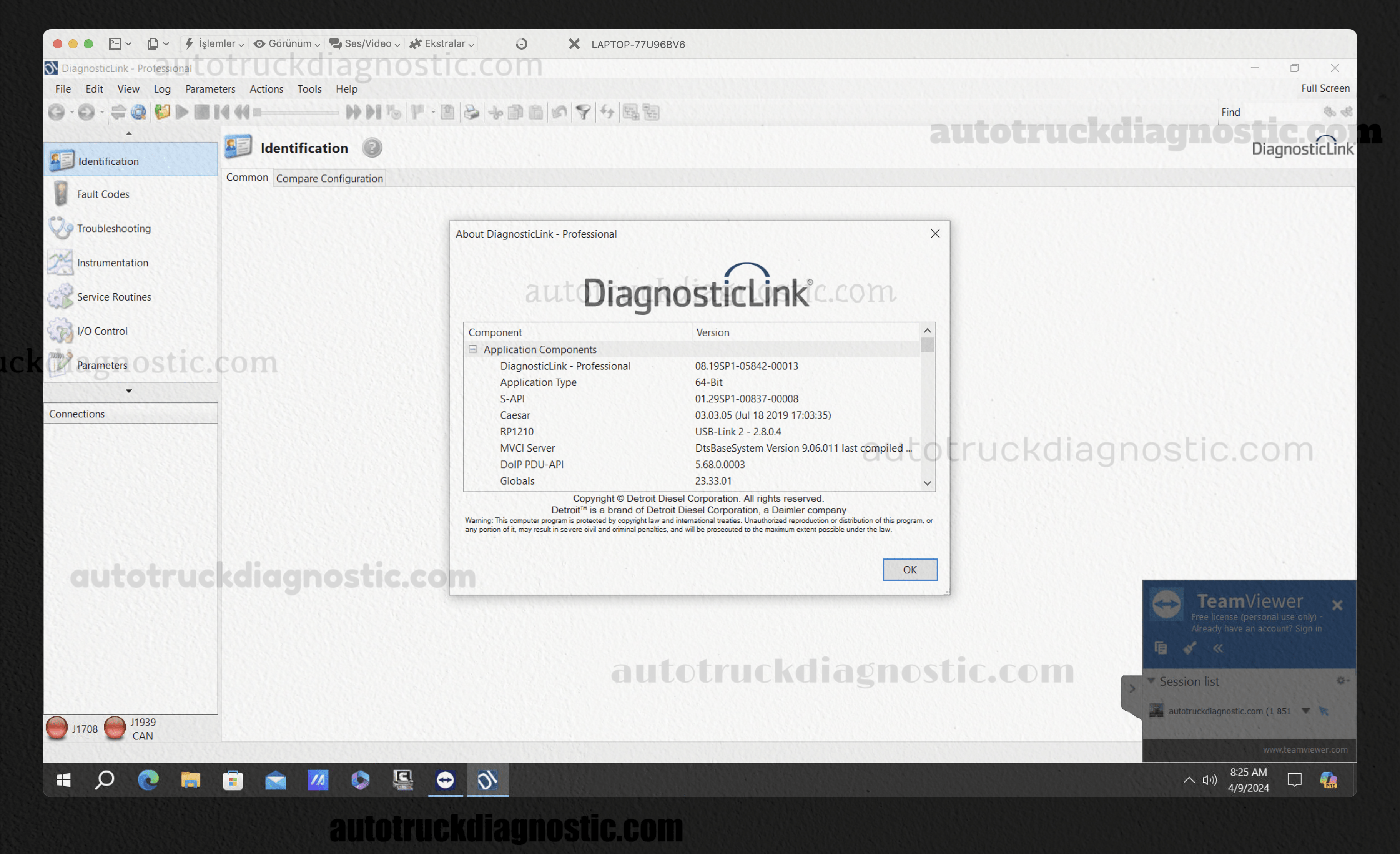
Task: Click the Full Screen button
Action: [1325, 88]
